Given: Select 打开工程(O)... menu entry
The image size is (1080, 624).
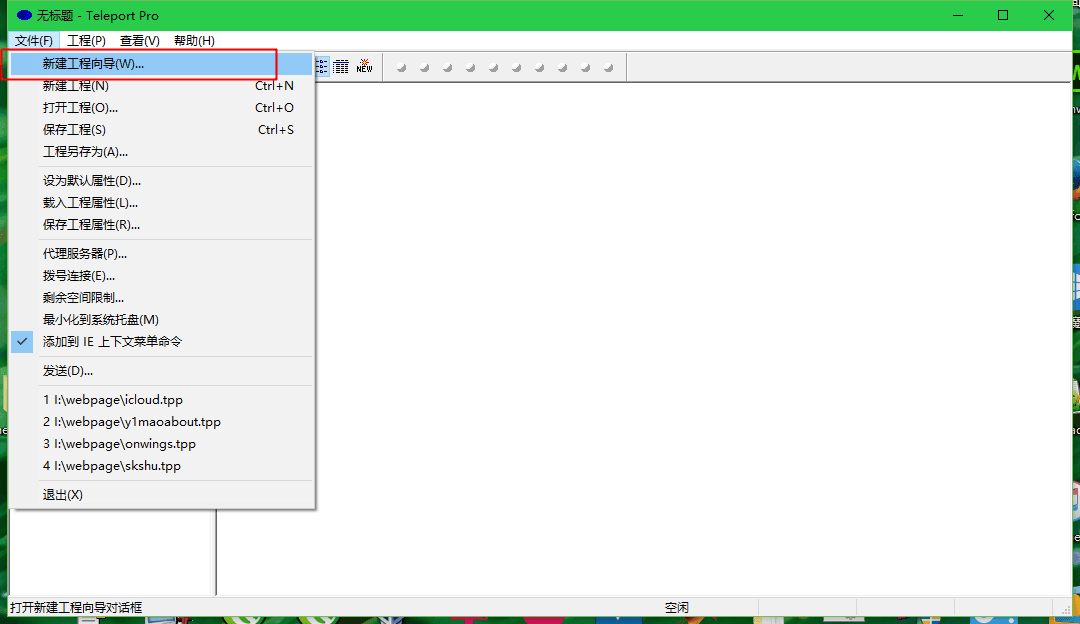Looking at the screenshot, I should [x=163, y=107].
